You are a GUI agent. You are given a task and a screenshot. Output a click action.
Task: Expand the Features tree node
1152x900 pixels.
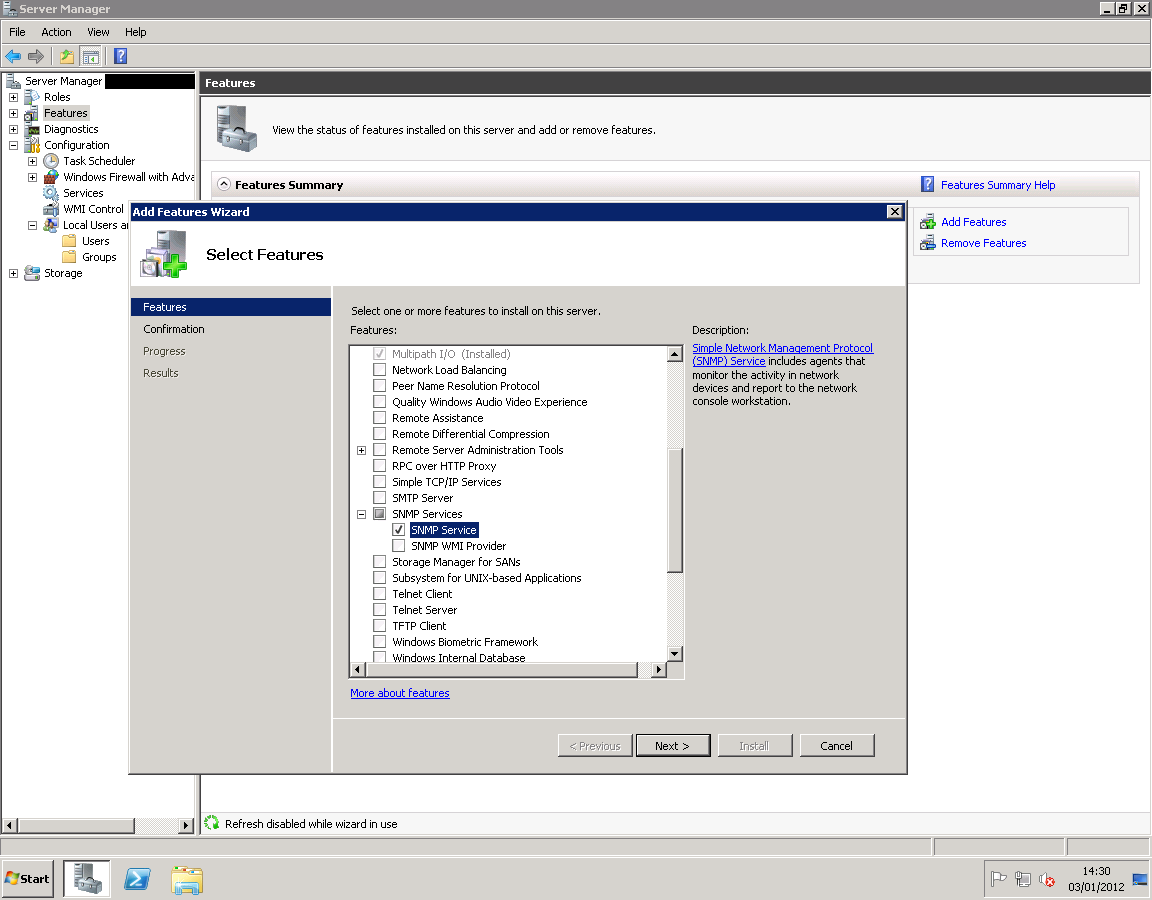(13, 113)
